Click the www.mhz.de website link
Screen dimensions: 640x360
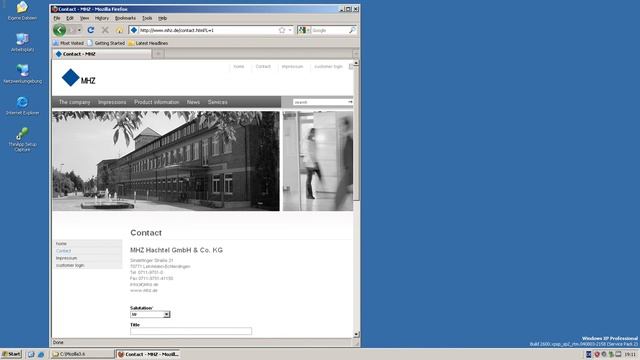[x=144, y=291]
